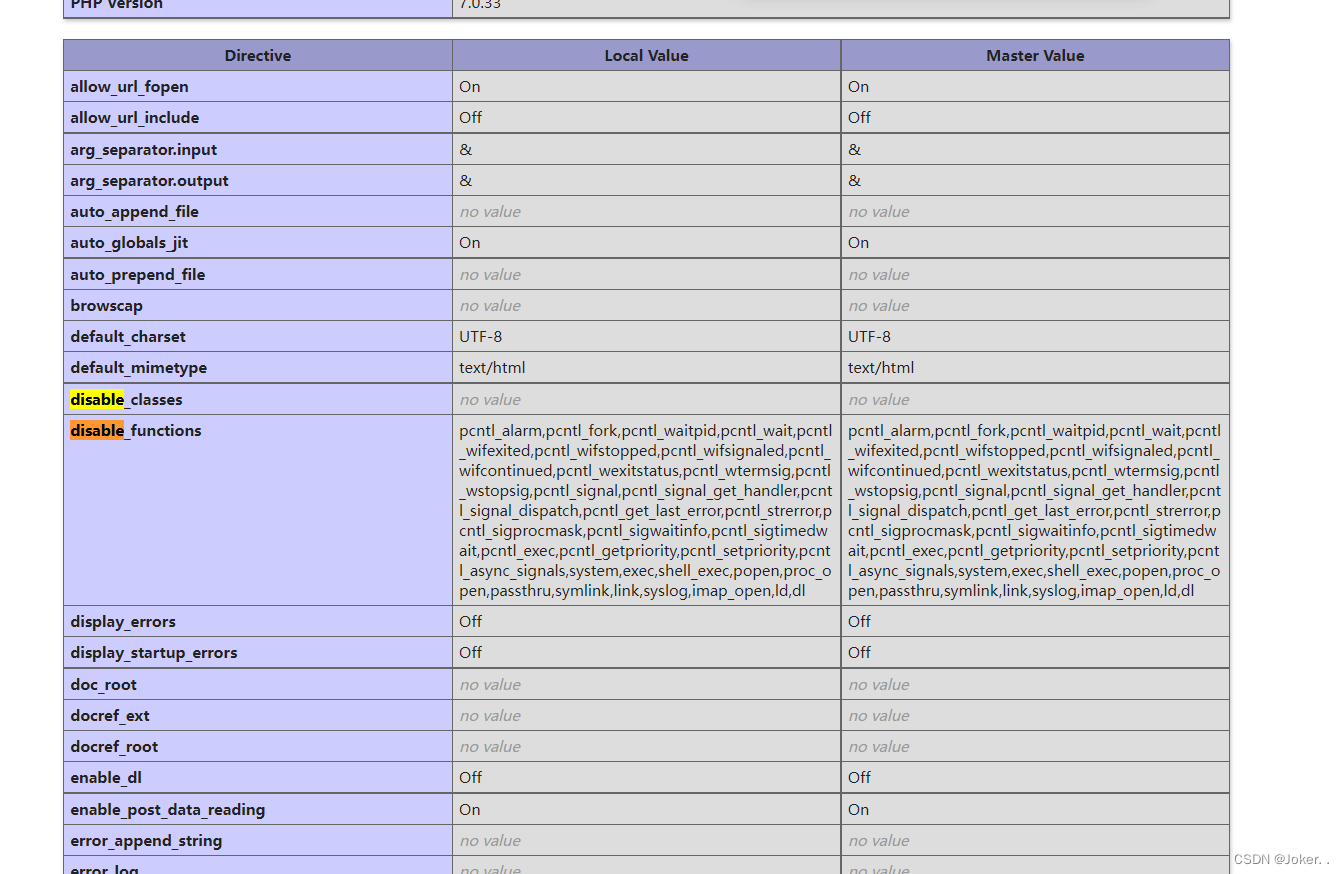Viewport: 1344px width, 874px height.
Task: Click the disable_functions Master Value text
Action: [x=1034, y=510]
